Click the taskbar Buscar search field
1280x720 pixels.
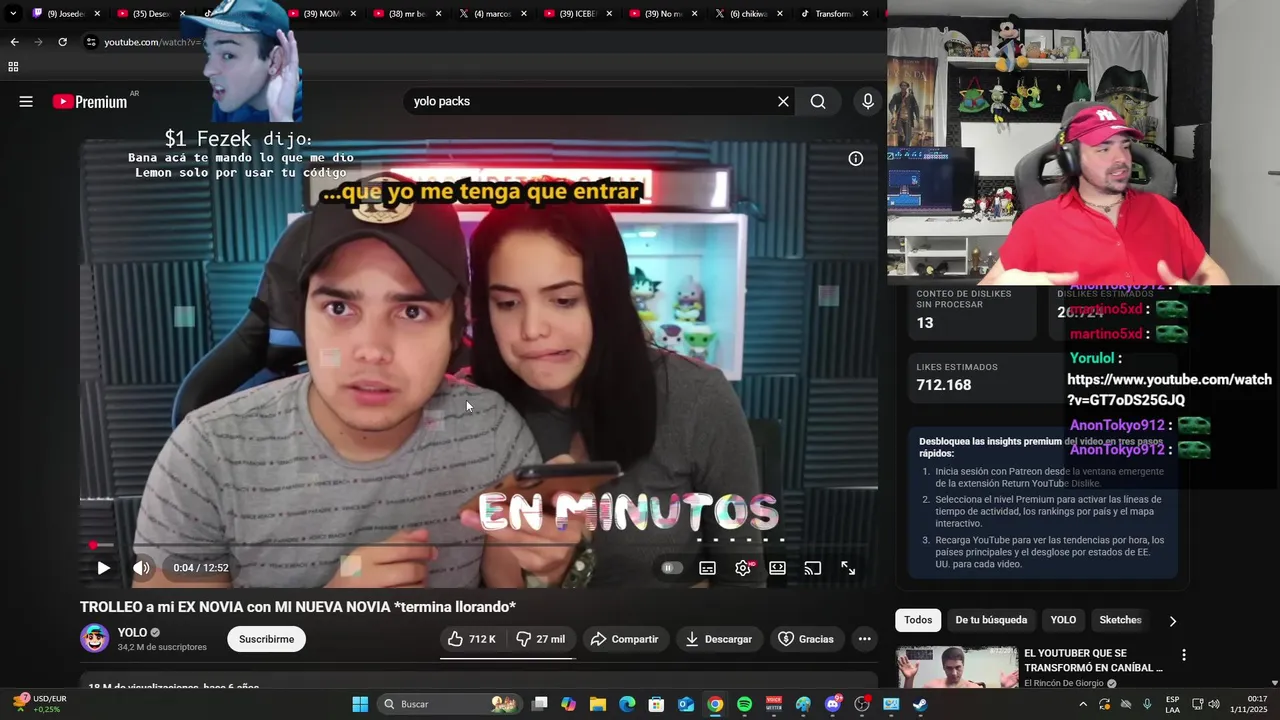(448, 704)
